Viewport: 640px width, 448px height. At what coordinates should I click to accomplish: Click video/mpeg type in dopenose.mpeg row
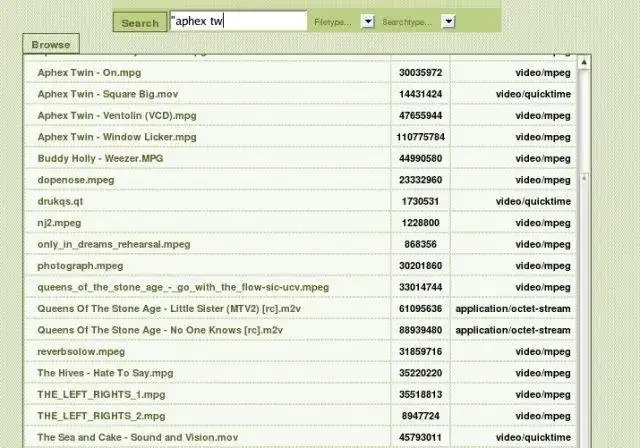tap(543, 180)
